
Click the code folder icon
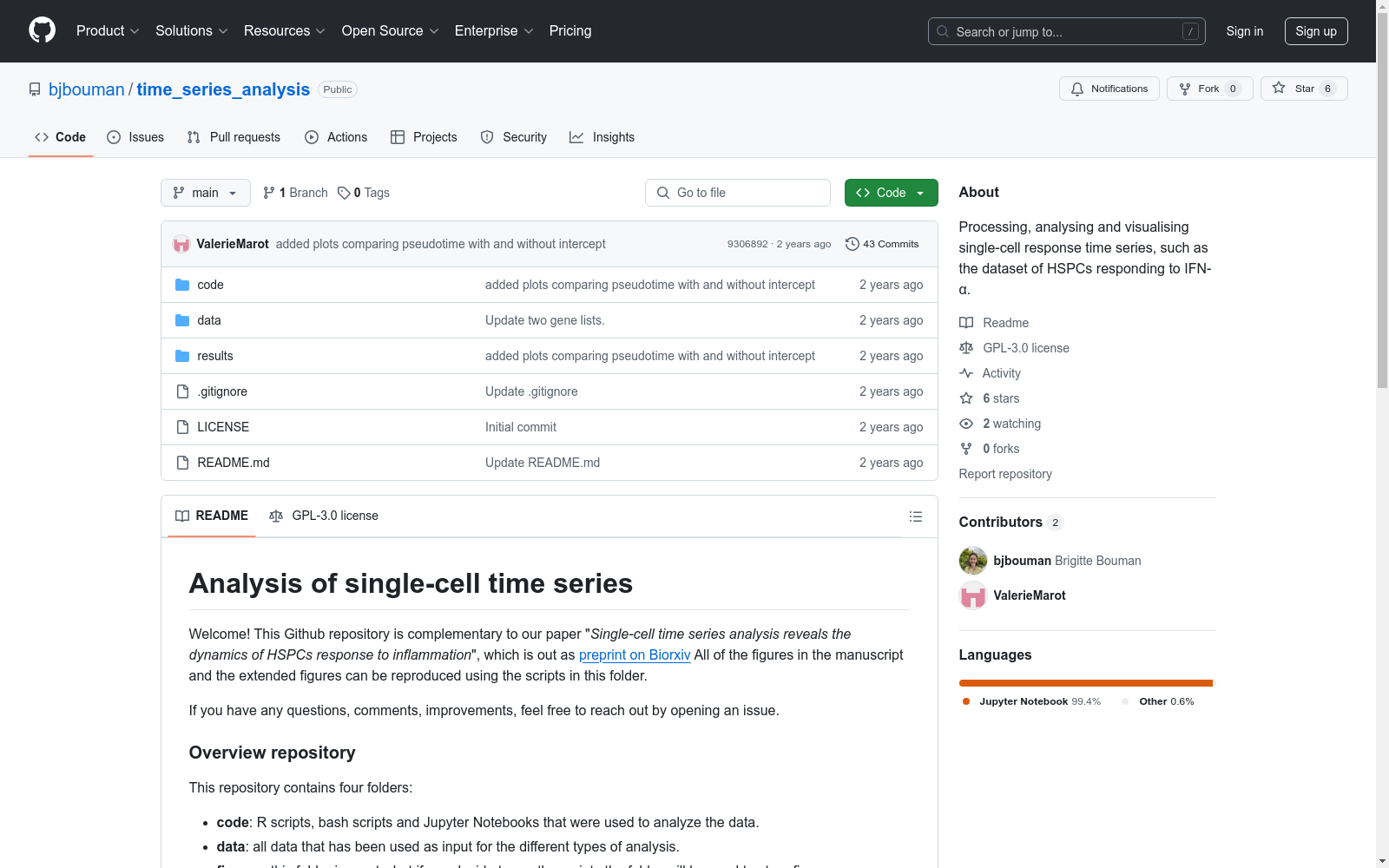click(x=182, y=285)
